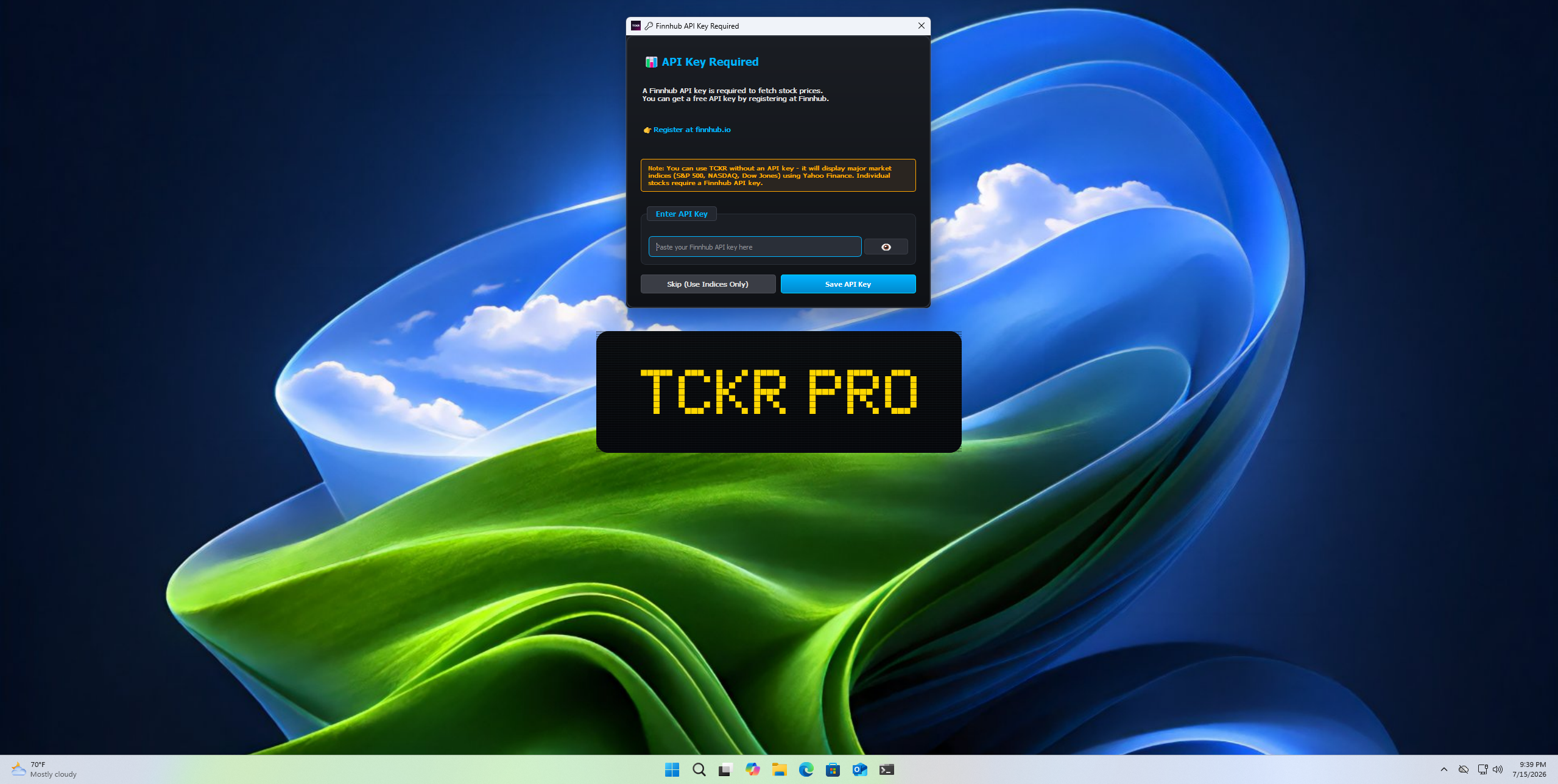Save the API key
This screenshot has width=1558, height=784.
pos(848,284)
